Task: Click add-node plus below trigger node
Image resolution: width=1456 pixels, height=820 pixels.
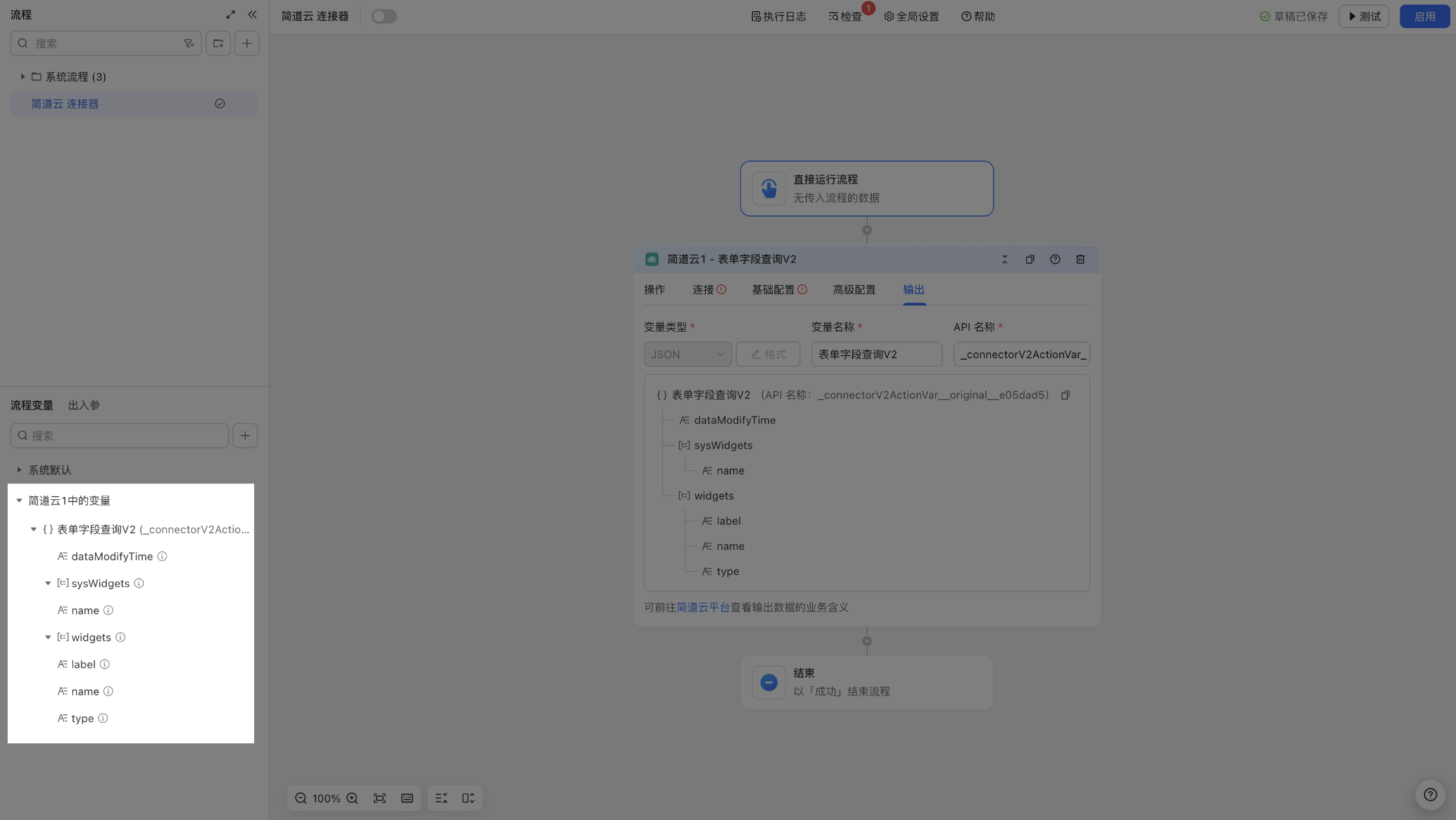Action: click(867, 230)
